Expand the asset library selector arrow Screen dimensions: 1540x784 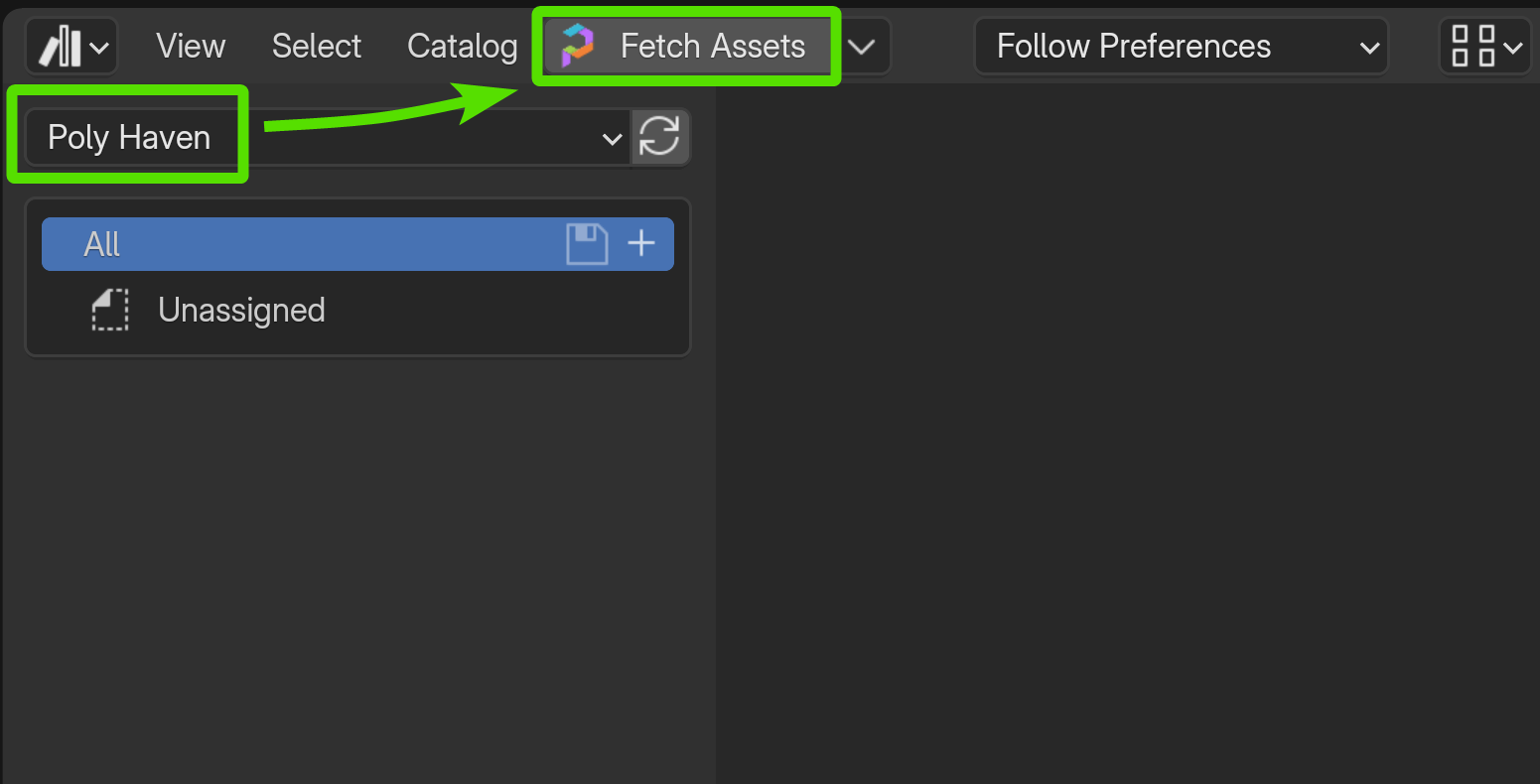612,139
